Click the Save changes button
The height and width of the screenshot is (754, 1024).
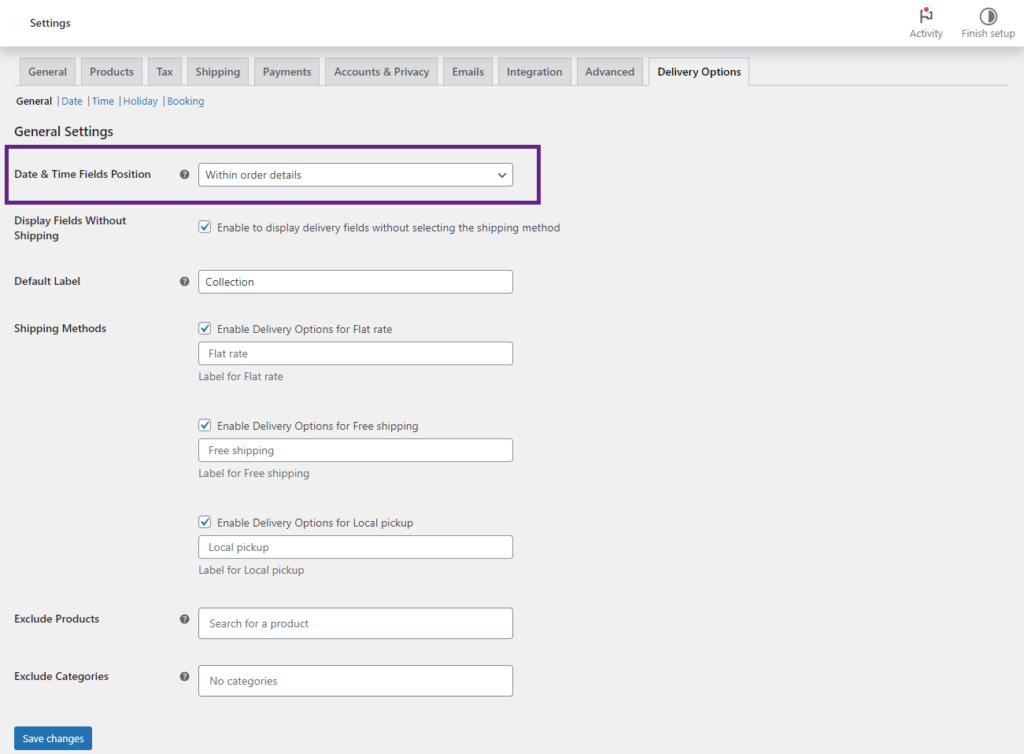point(53,738)
